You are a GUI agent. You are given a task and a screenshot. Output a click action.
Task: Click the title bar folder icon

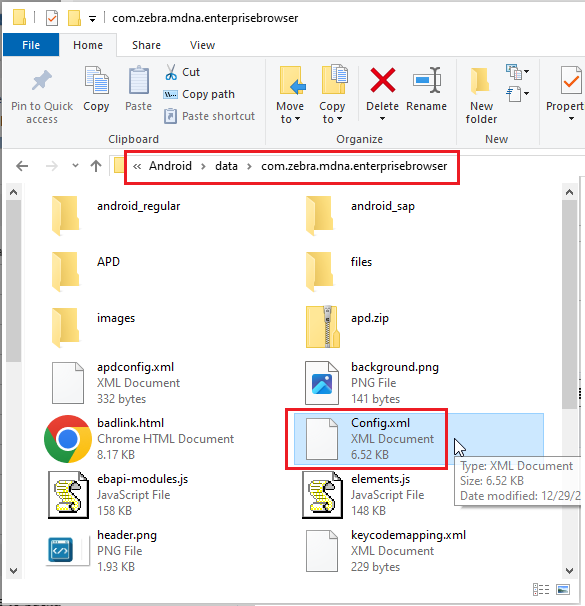(x=19, y=17)
